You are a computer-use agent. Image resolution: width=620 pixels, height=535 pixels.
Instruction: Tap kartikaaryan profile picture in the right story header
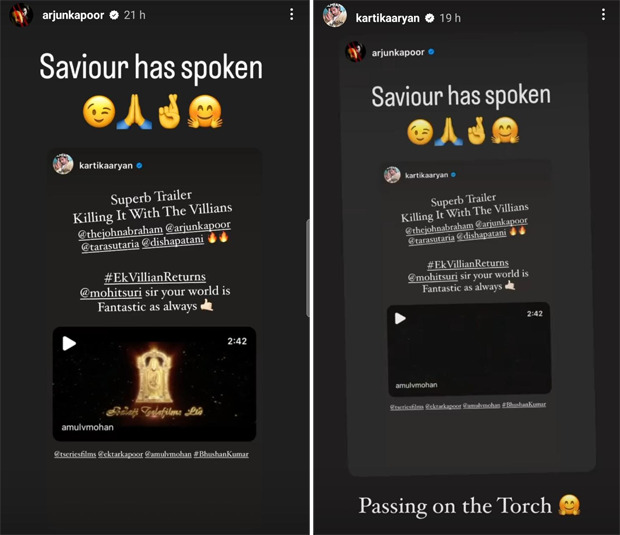335,15
